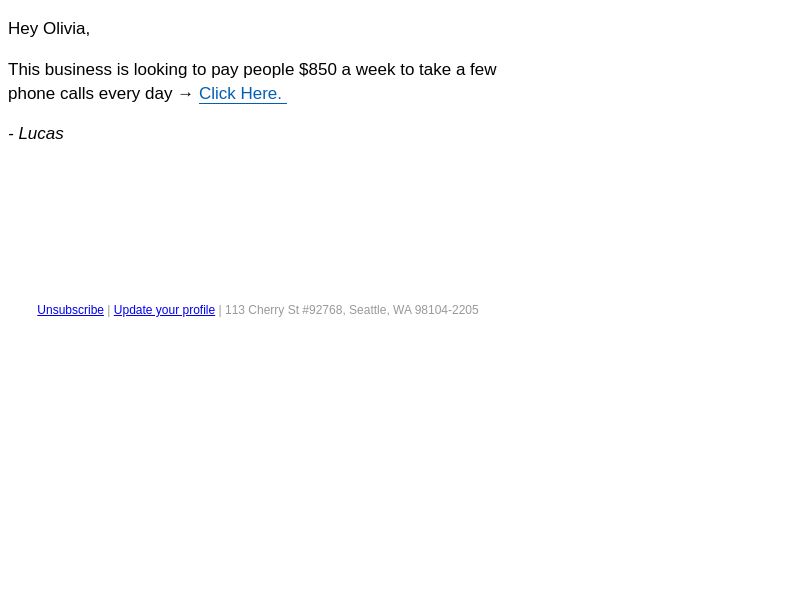
Task: Click the word Seattle in the footer
Action: click(367, 310)
